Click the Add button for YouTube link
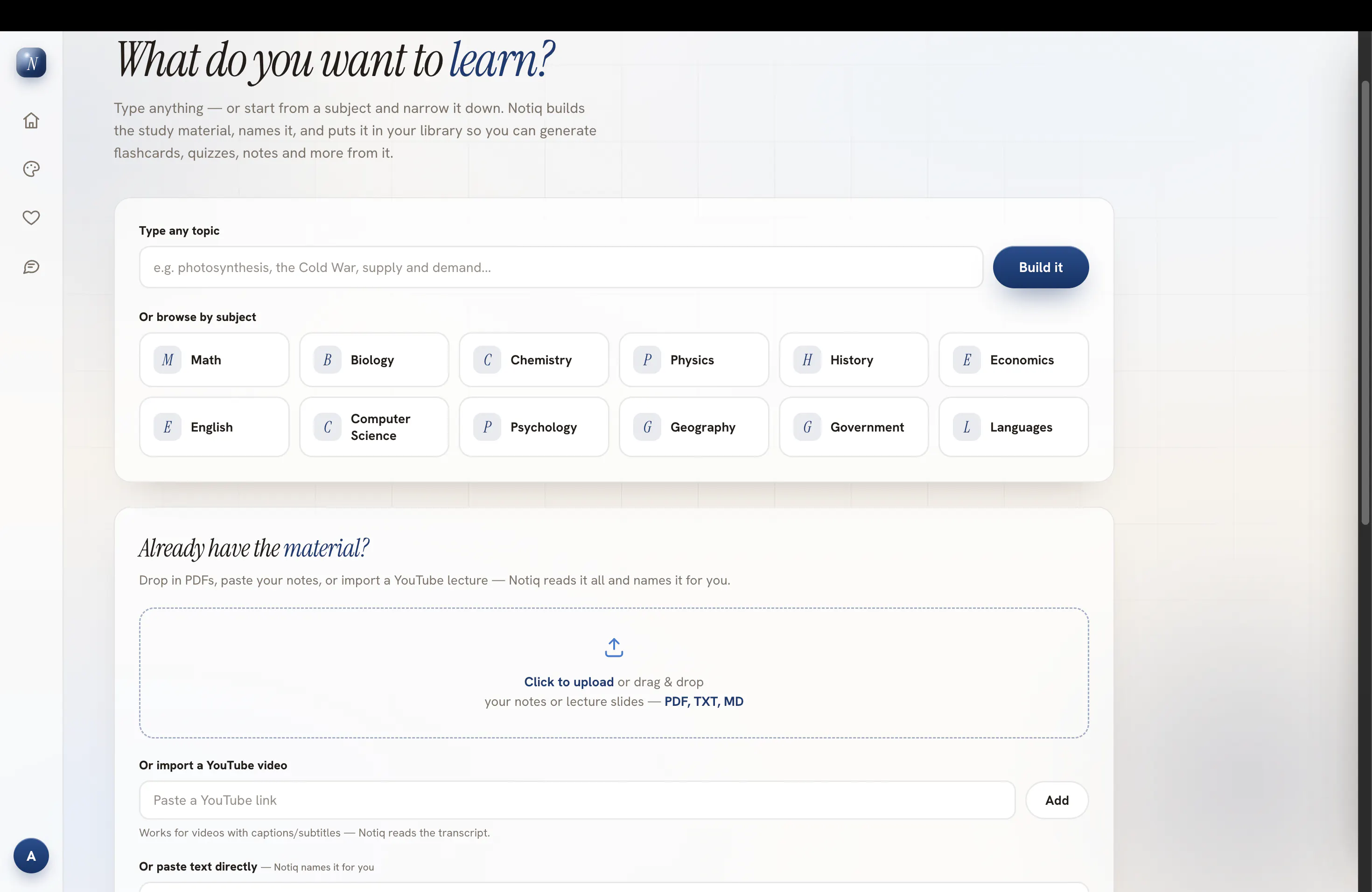1372x892 pixels. (1057, 800)
